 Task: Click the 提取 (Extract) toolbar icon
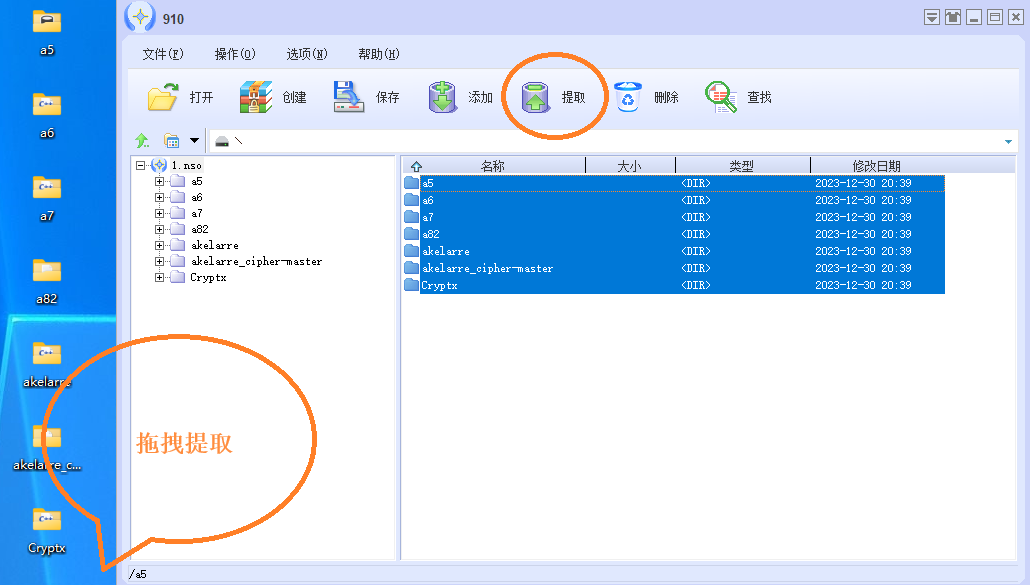tap(537, 97)
